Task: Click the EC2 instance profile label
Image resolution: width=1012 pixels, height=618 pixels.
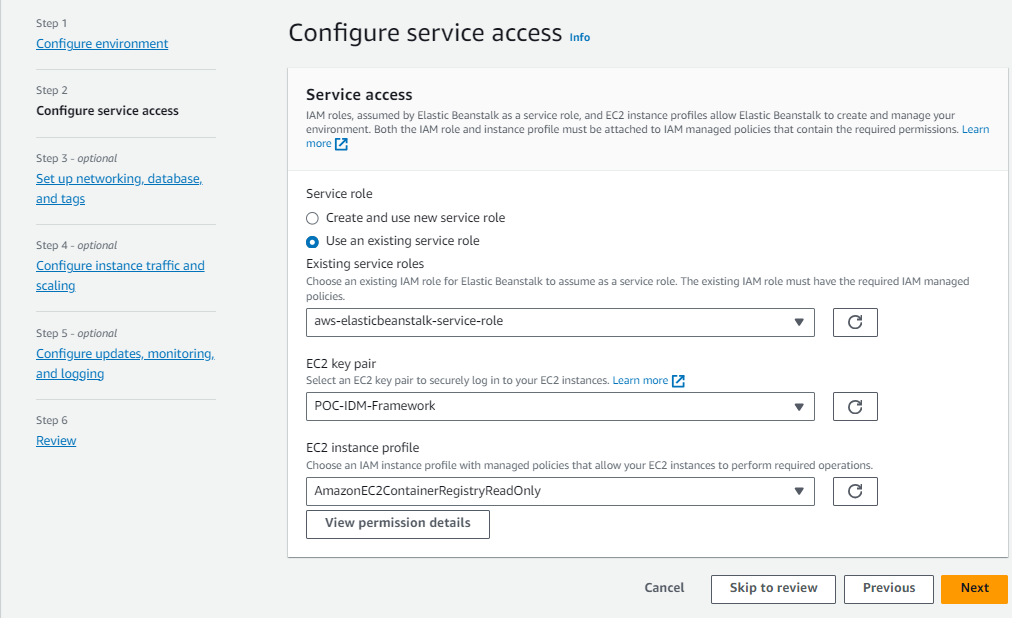Action: tap(363, 448)
